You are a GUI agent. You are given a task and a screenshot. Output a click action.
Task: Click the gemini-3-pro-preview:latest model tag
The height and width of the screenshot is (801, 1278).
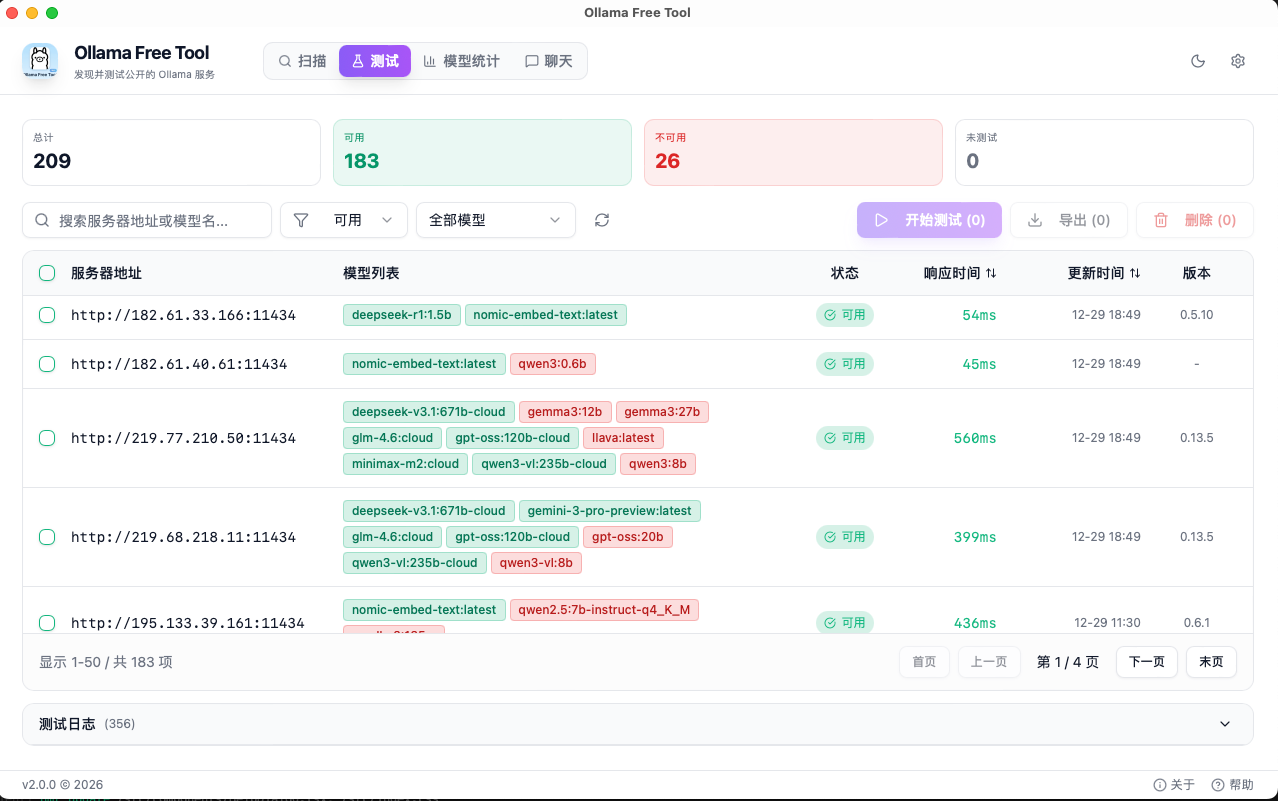tap(610, 511)
